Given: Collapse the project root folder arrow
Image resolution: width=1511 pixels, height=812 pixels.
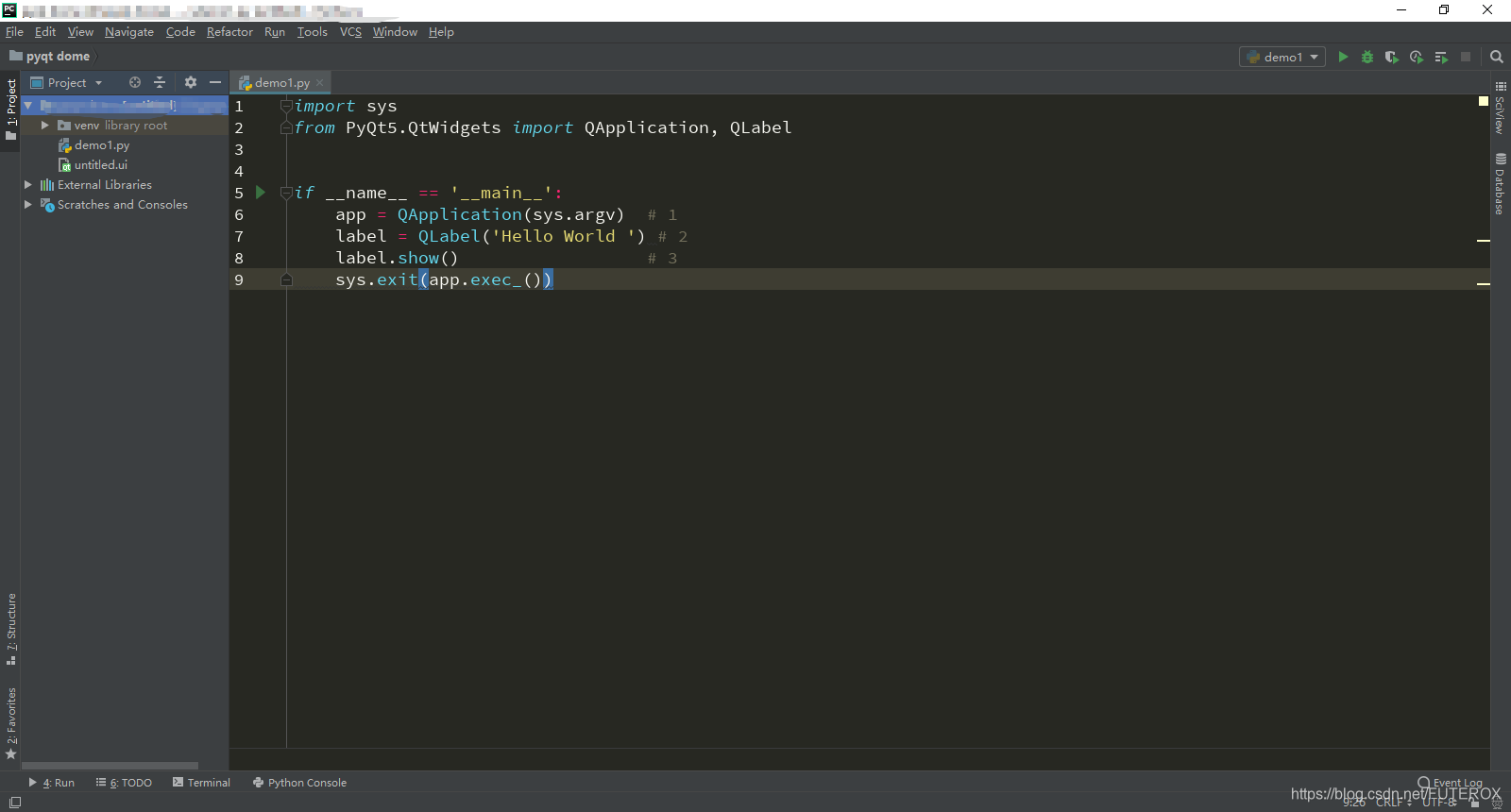Looking at the screenshot, I should click(28, 105).
